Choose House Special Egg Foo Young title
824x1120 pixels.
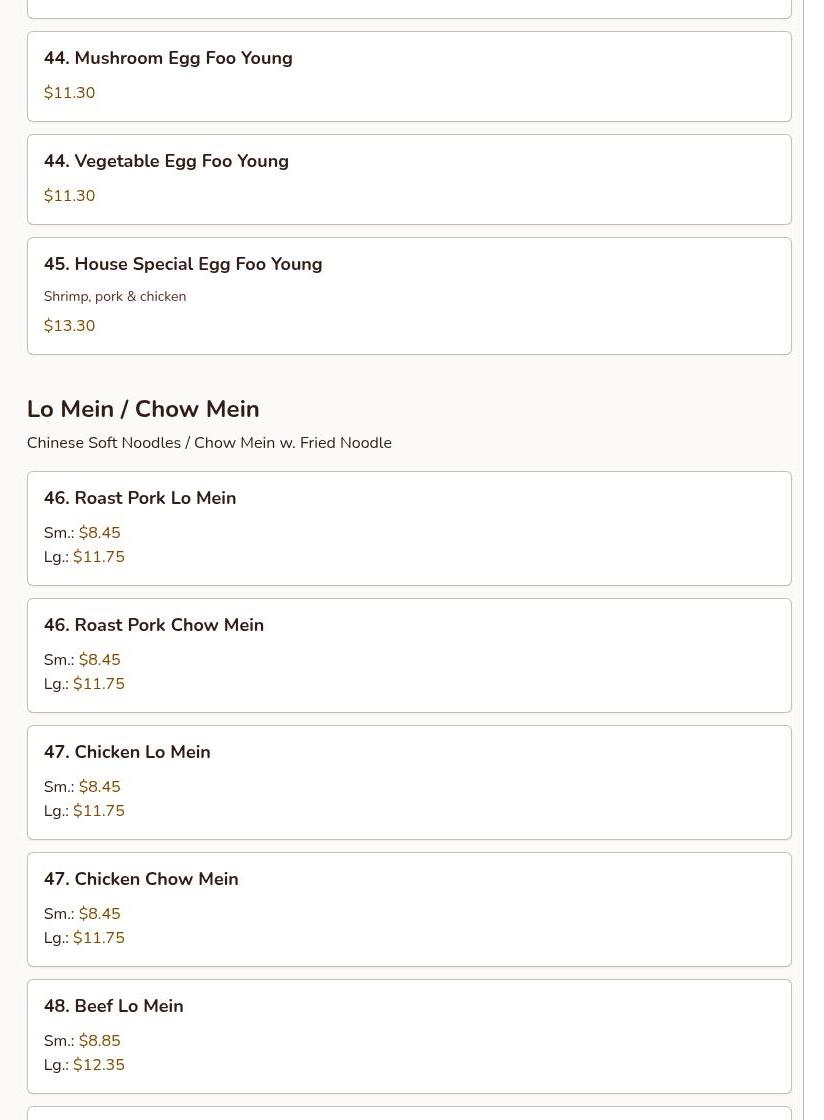coord(183,265)
